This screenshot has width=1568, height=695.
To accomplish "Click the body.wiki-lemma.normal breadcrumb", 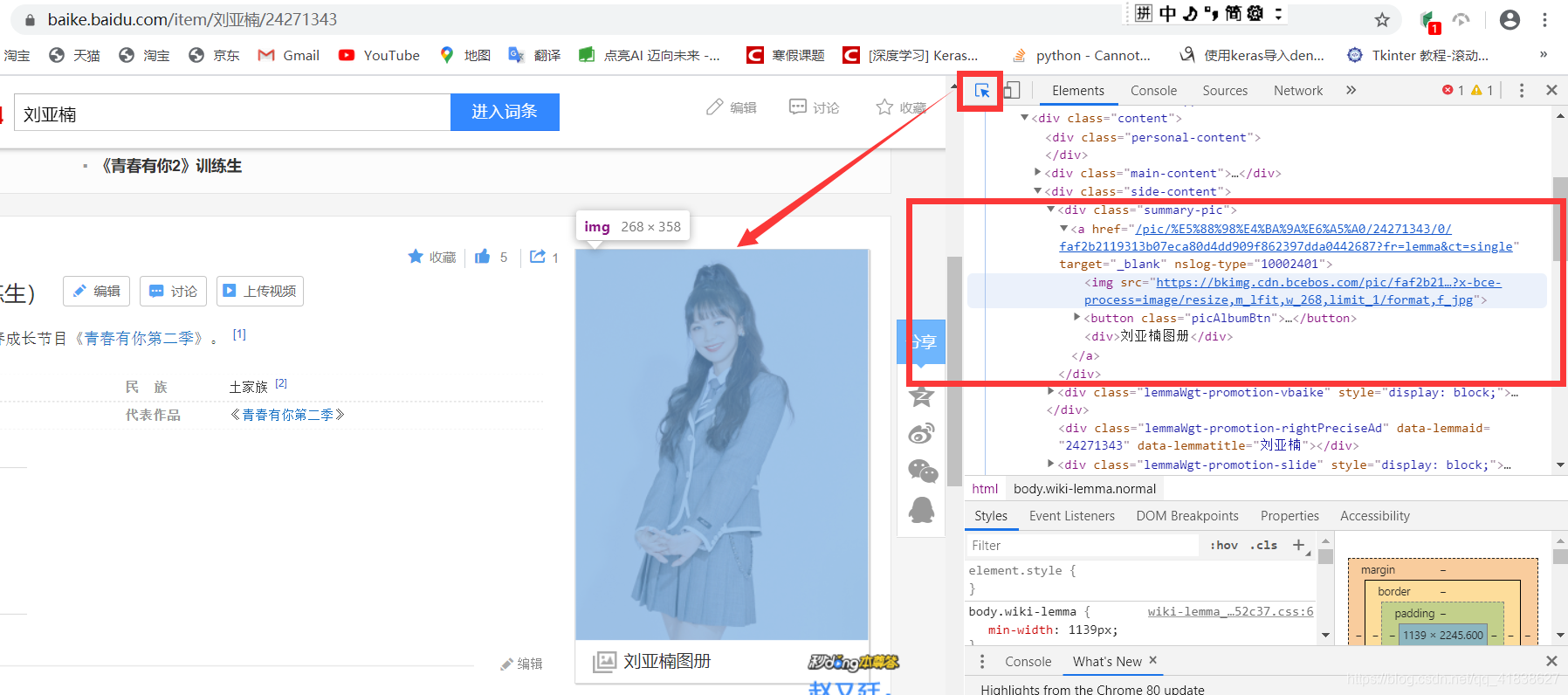I will point(1084,489).
